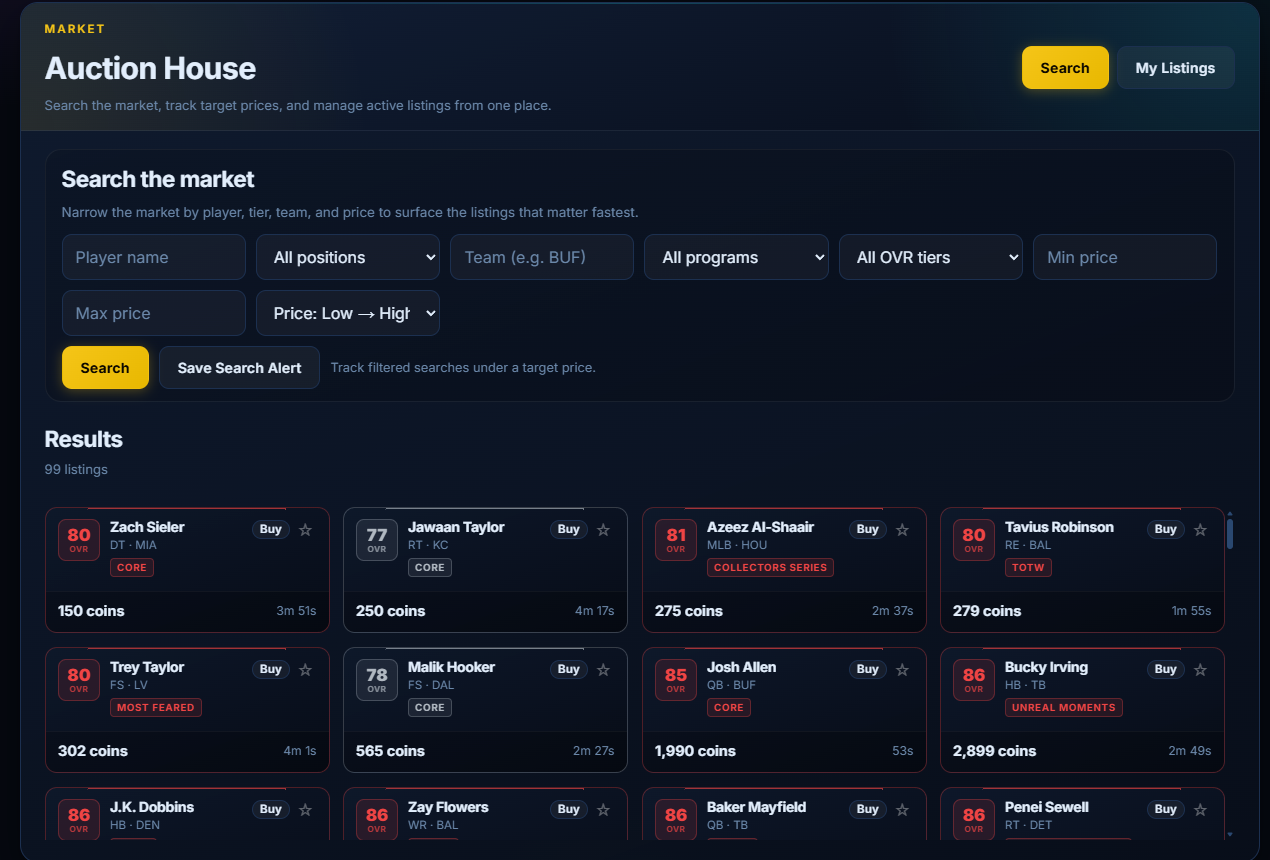
Task: Buy the Malik Hooker listing
Action: (x=569, y=669)
